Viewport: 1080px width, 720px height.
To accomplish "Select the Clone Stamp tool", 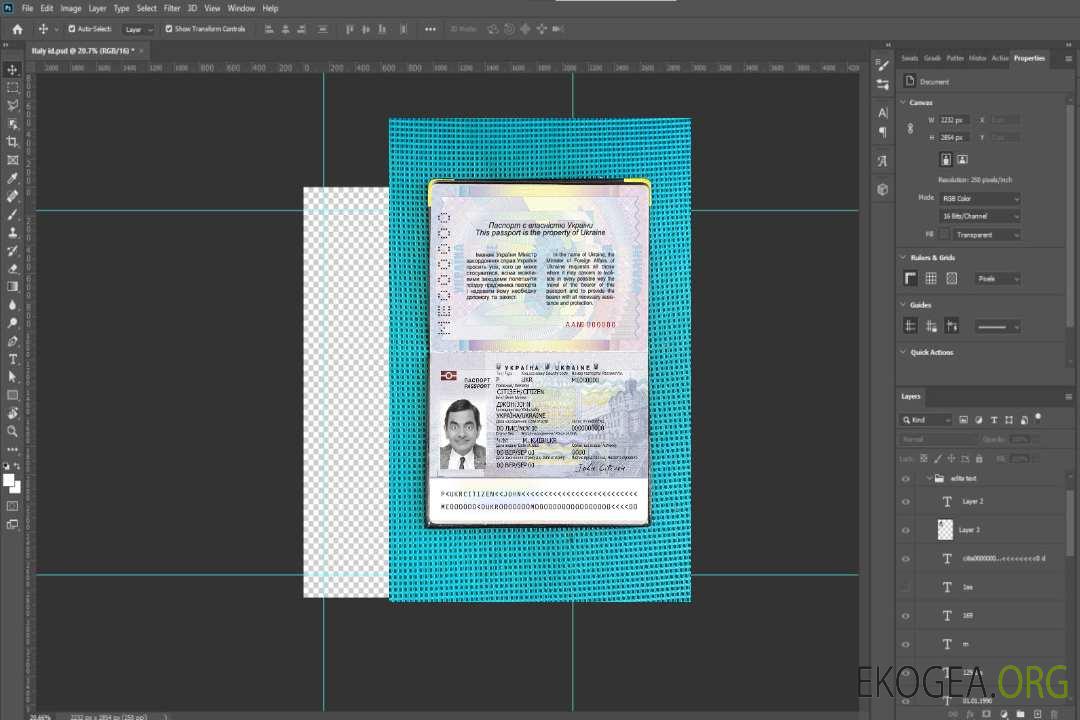I will [12, 232].
